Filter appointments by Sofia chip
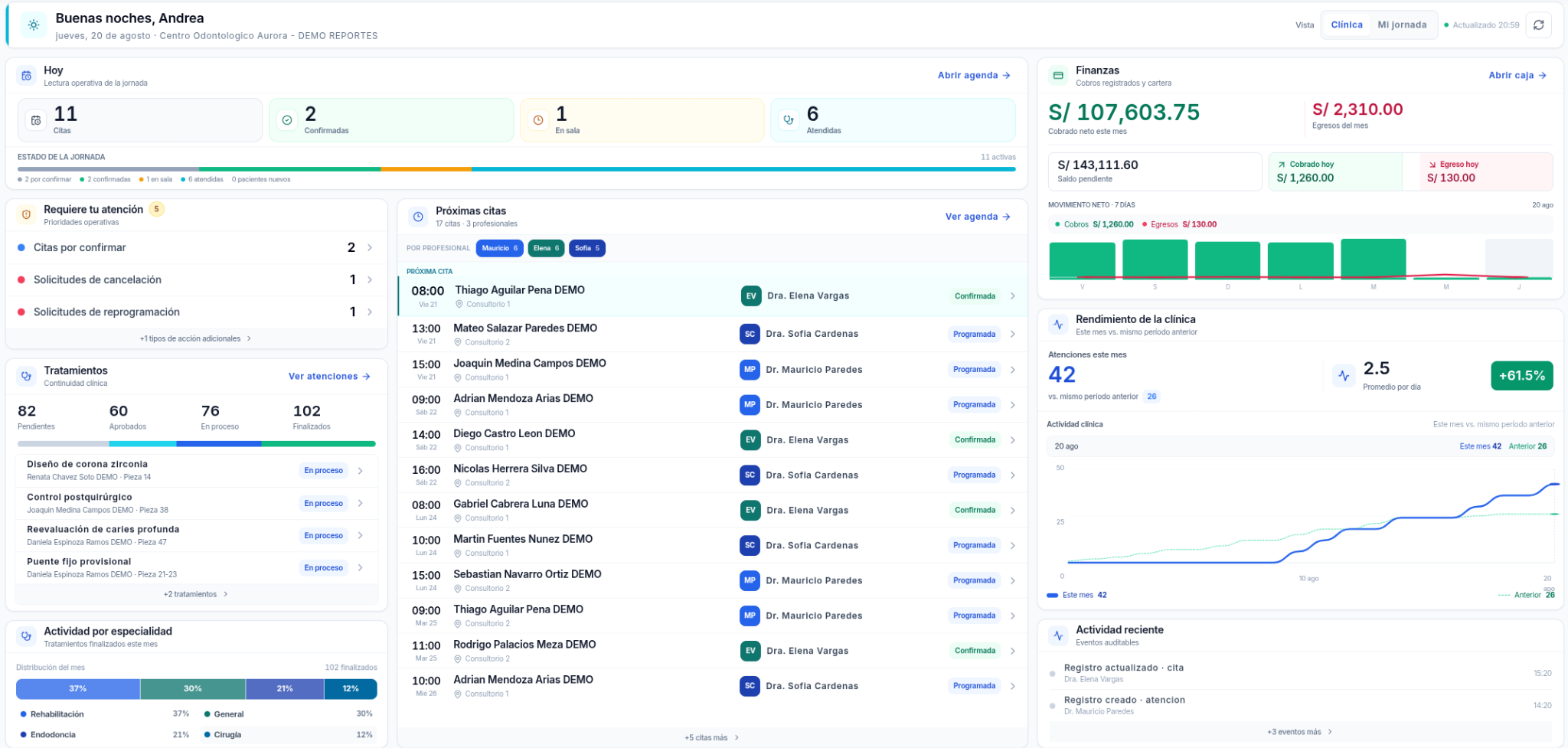This screenshot has width=1568, height=748. pos(587,248)
